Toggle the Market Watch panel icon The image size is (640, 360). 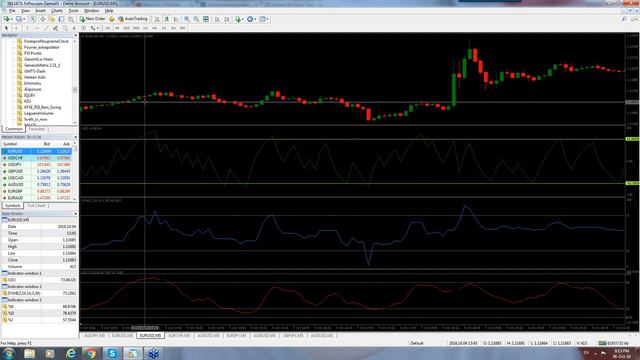(x=33, y=19)
